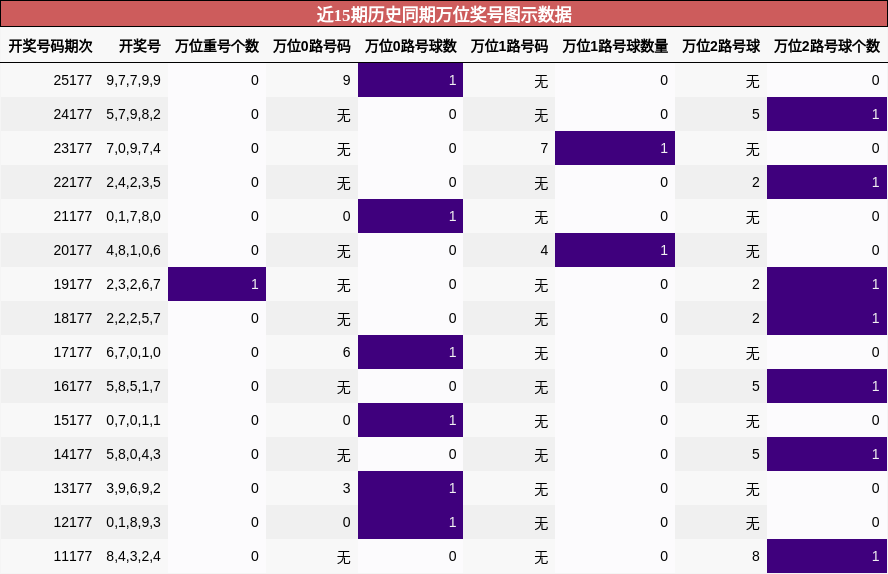The height and width of the screenshot is (574, 888).
Task: Click highlighted 万位0路号球数 cell in row 12177
Action: (411, 522)
